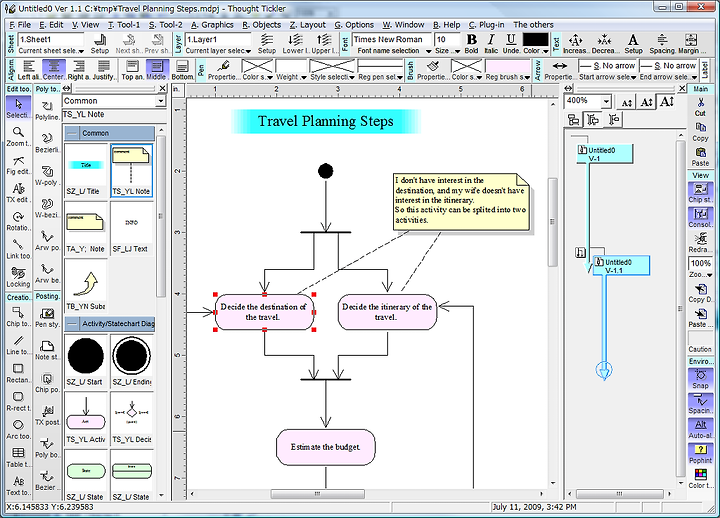Choose the Polyline tool
Image resolution: width=720 pixels, height=518 pixels.
(x=47, y=110)
